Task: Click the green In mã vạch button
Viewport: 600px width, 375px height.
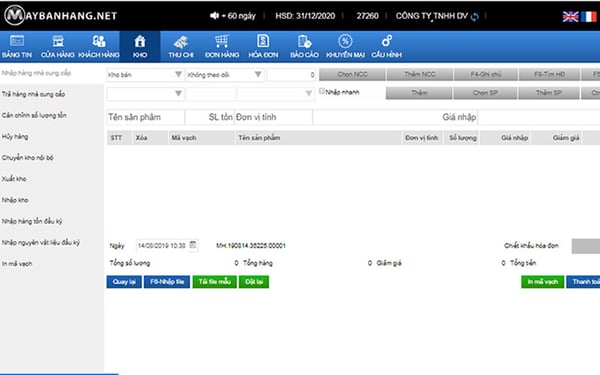Action: click(x=543, y=282)
